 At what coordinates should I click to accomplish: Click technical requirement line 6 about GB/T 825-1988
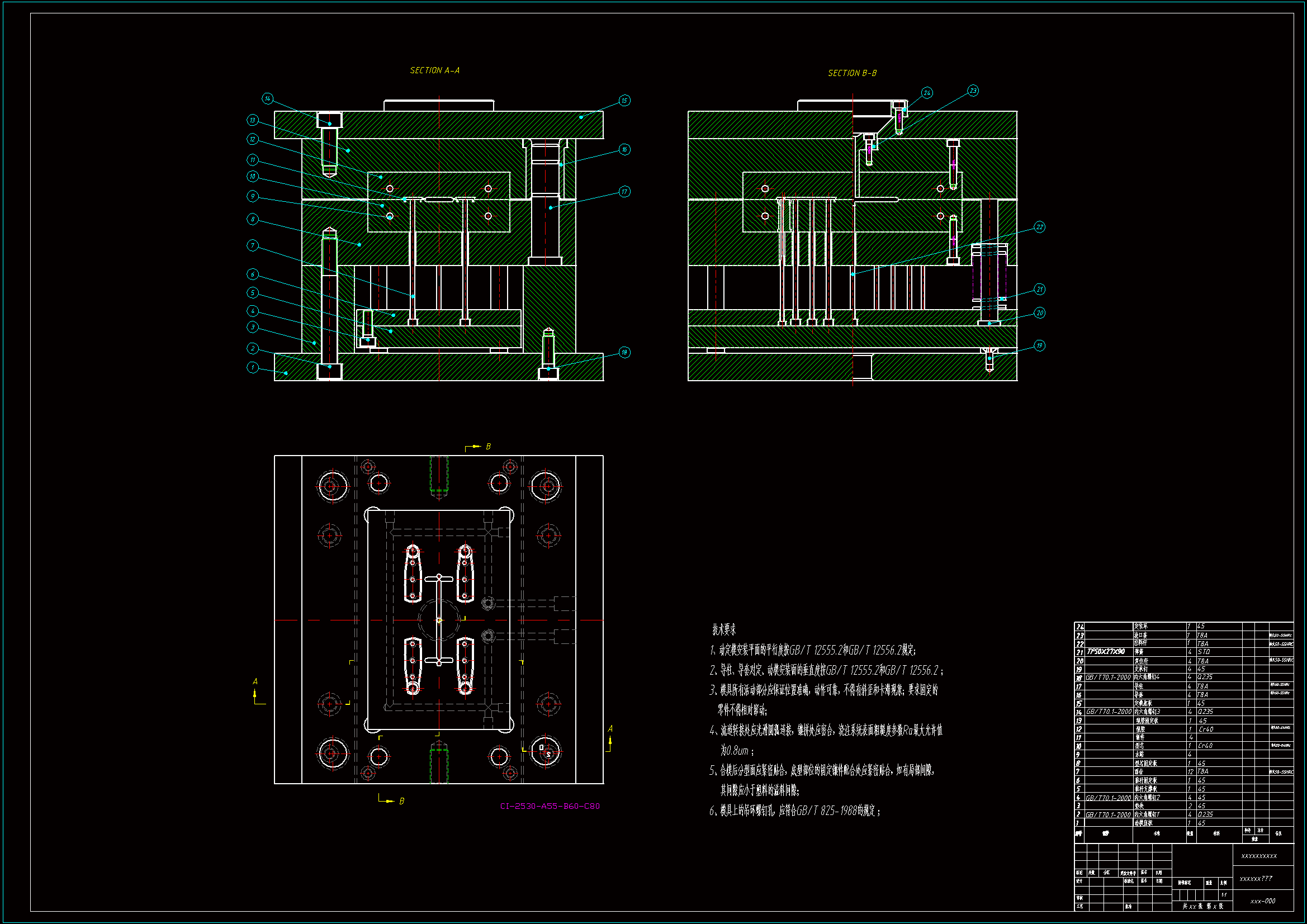coord(794,811)
